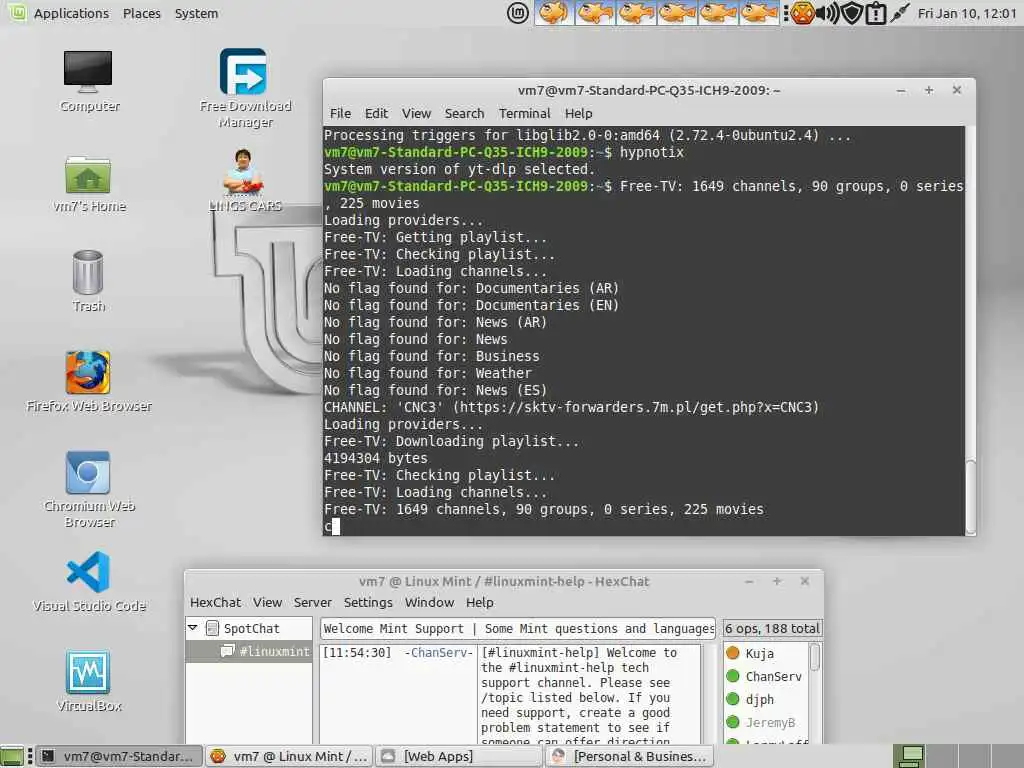Open the terminal's Search menu
The height and width of the screenshot is (768, 1024).
click(x=464, y=114)
